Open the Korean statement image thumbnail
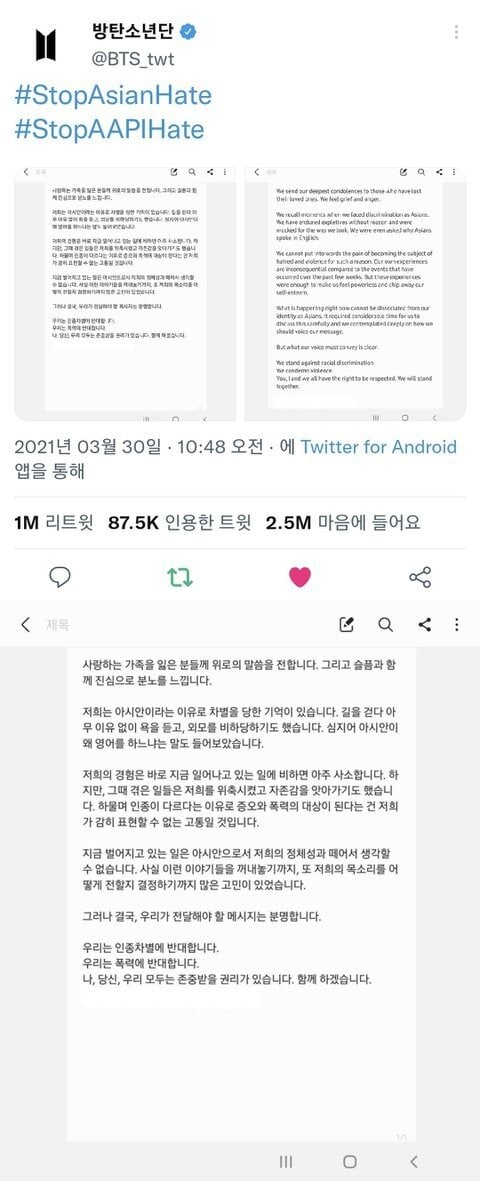The height and width of the screenshot is (1181, 480). coord(124,292)
